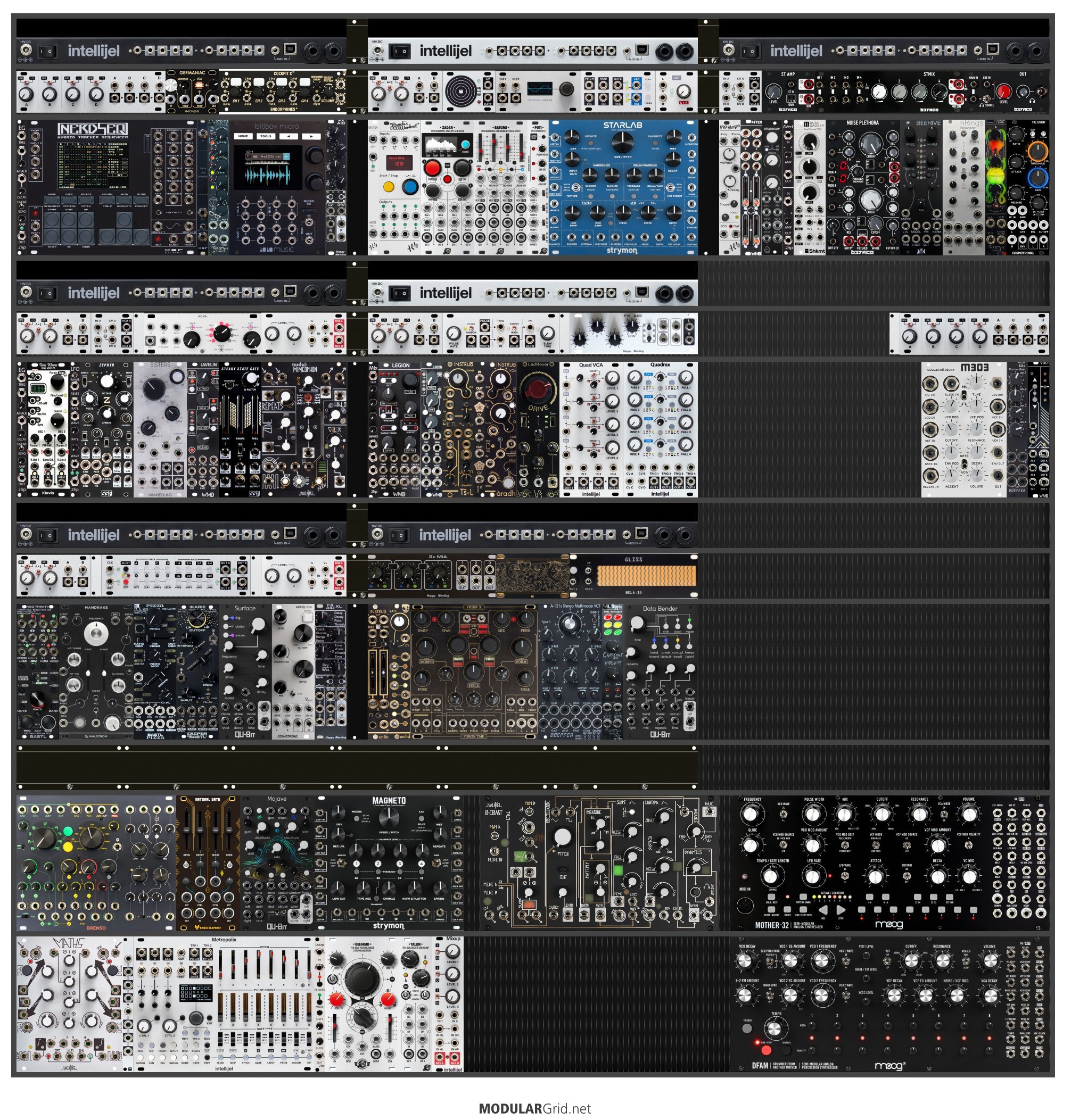The height and width of the screenshot is (1120, 1071).
Task: Flip the Mother-32 VCF MOD POLARITY switch
Action: click(969, 845)
